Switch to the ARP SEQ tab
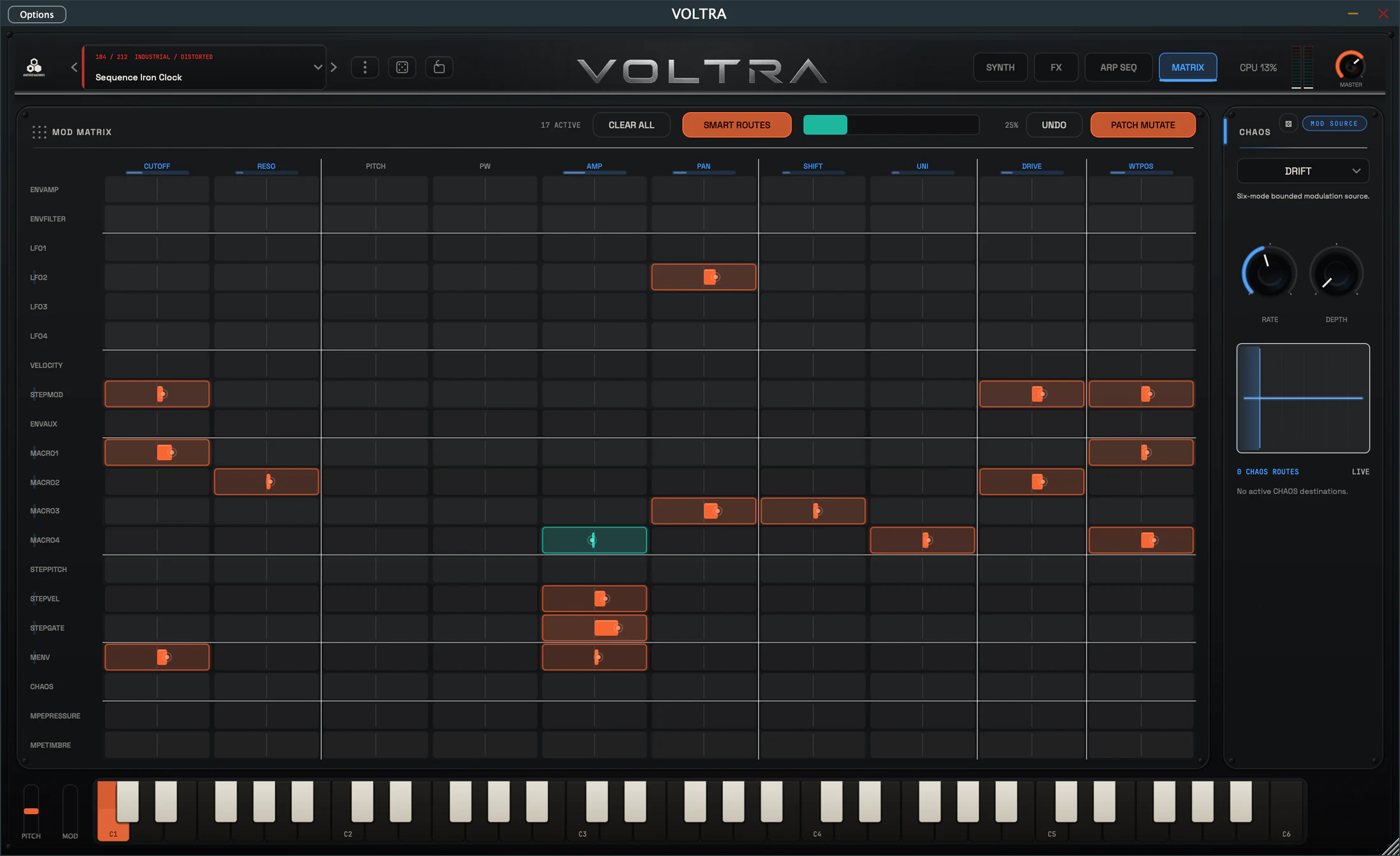Viewport: 1400px width, 856px height. tap(1118, 67)
